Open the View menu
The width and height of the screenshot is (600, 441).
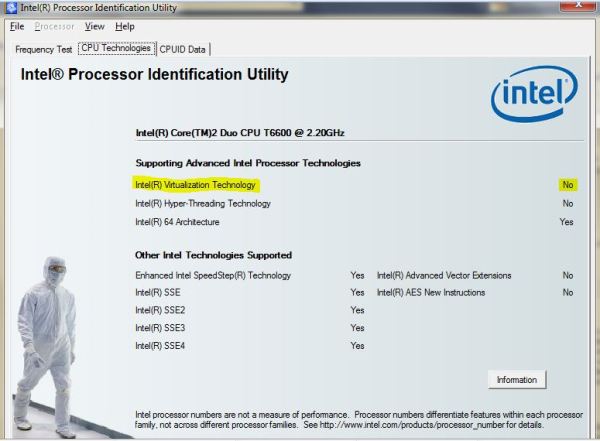(95, 26)
